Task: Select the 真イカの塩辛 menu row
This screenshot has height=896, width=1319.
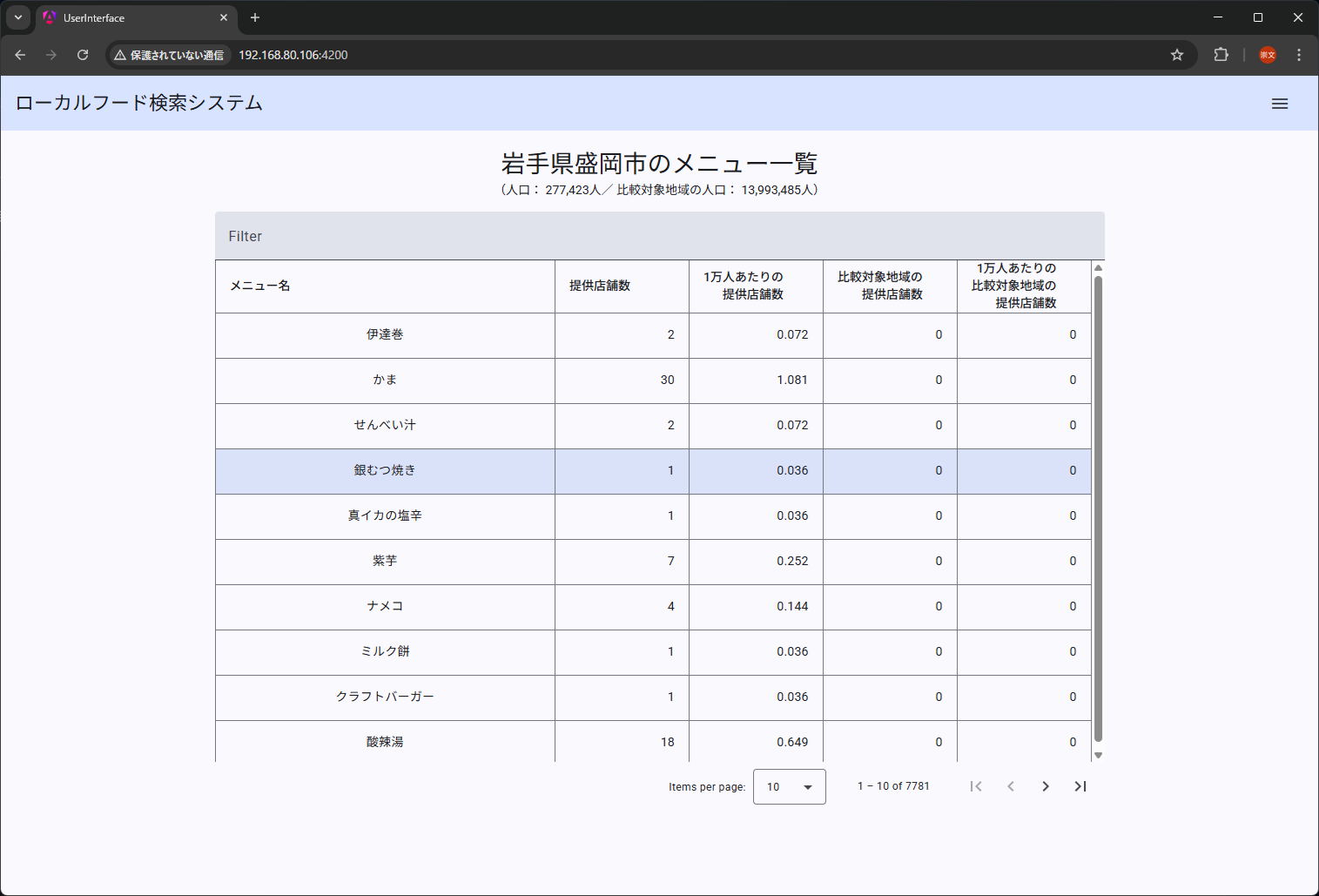Action: (653, 516)
